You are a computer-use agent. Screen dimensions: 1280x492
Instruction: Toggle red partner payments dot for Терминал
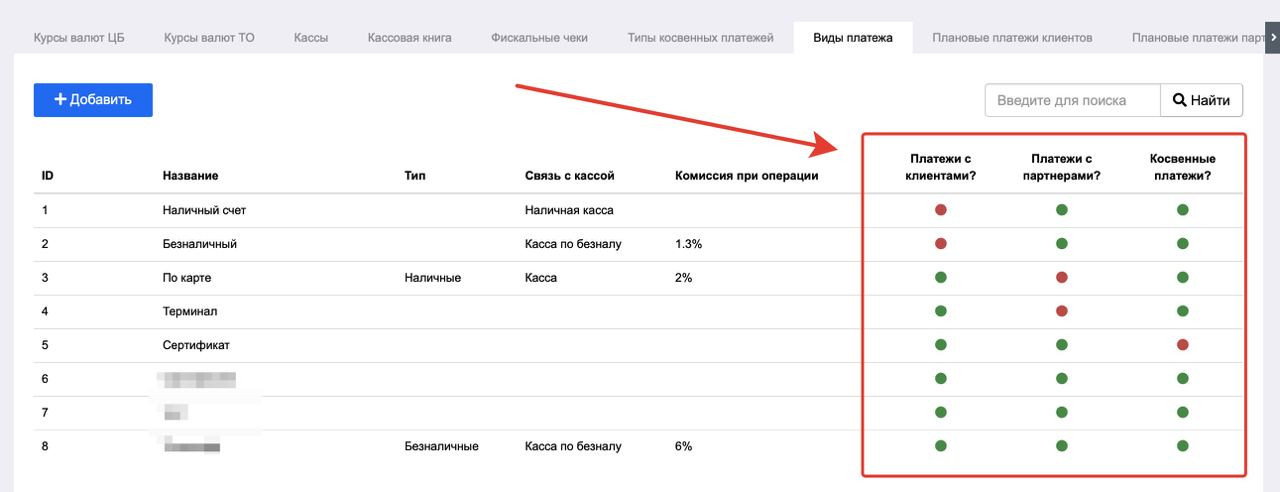click(1061, 311)
